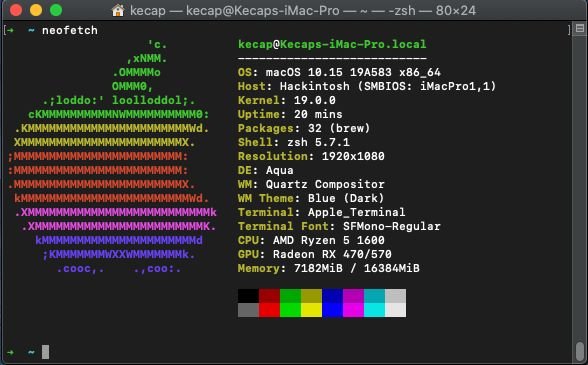Viewport: 588px width, 365px height.
Task: Click the bright green color block
Action: tap(290, 310)
